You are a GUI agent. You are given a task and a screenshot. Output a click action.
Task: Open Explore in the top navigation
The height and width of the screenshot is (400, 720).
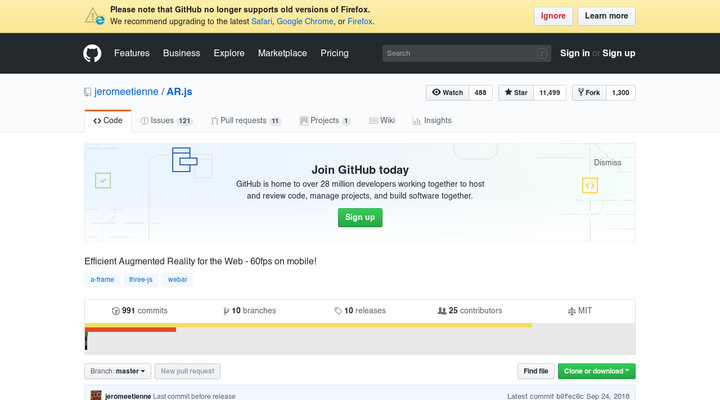(x=229, y=53)
